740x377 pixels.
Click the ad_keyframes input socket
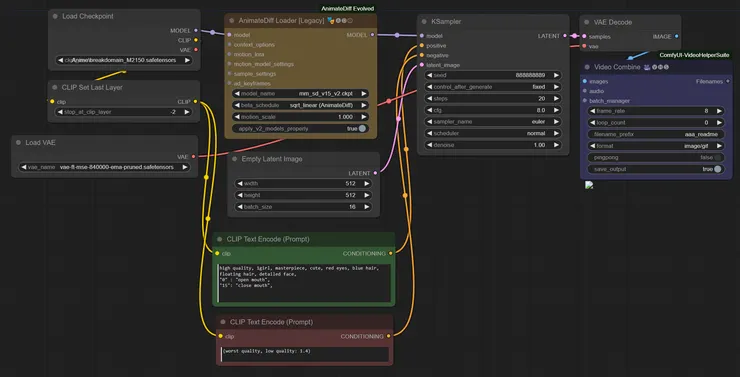click(229, 84)
